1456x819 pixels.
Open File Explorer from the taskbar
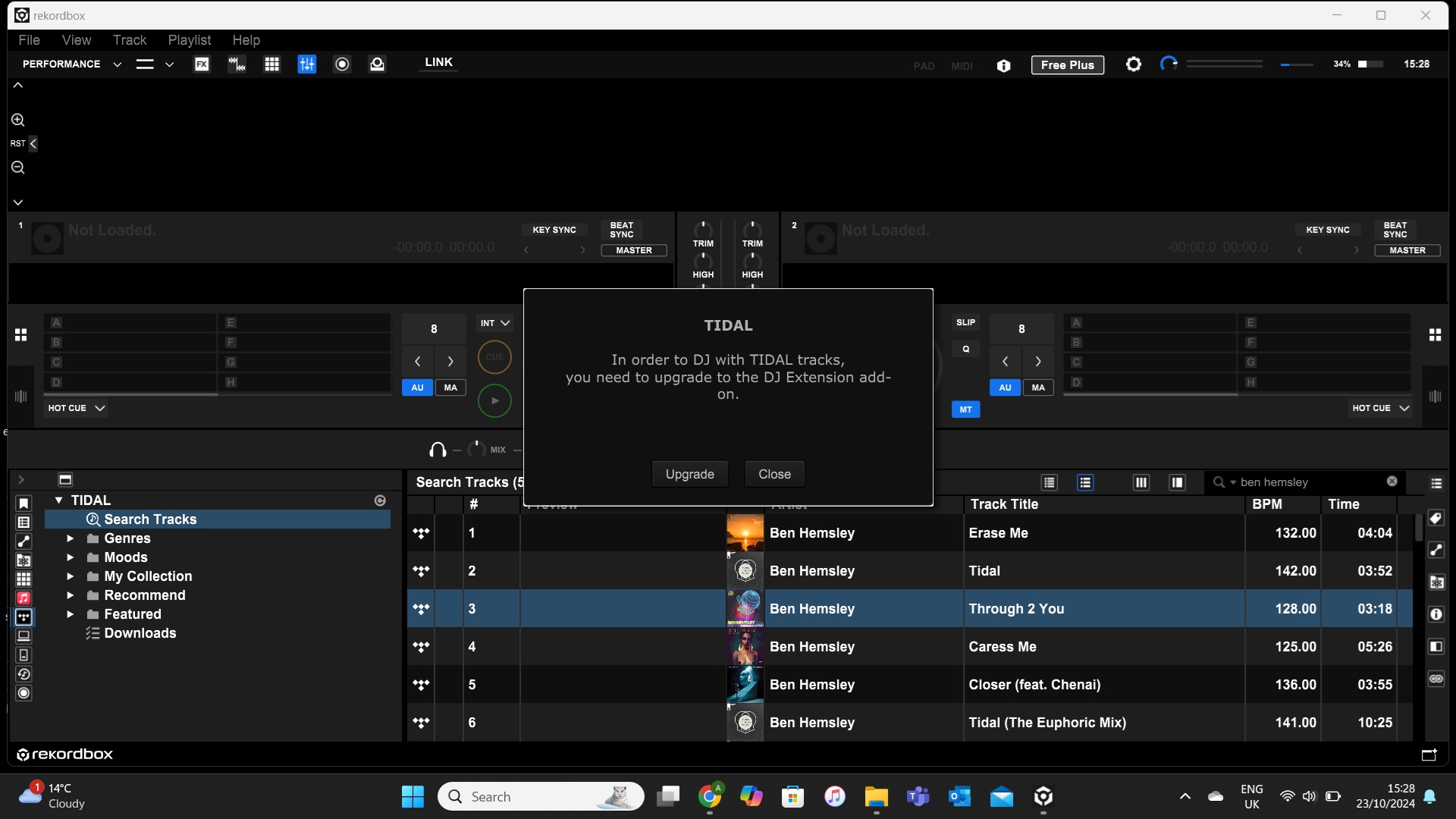click(x=876, y=796)
